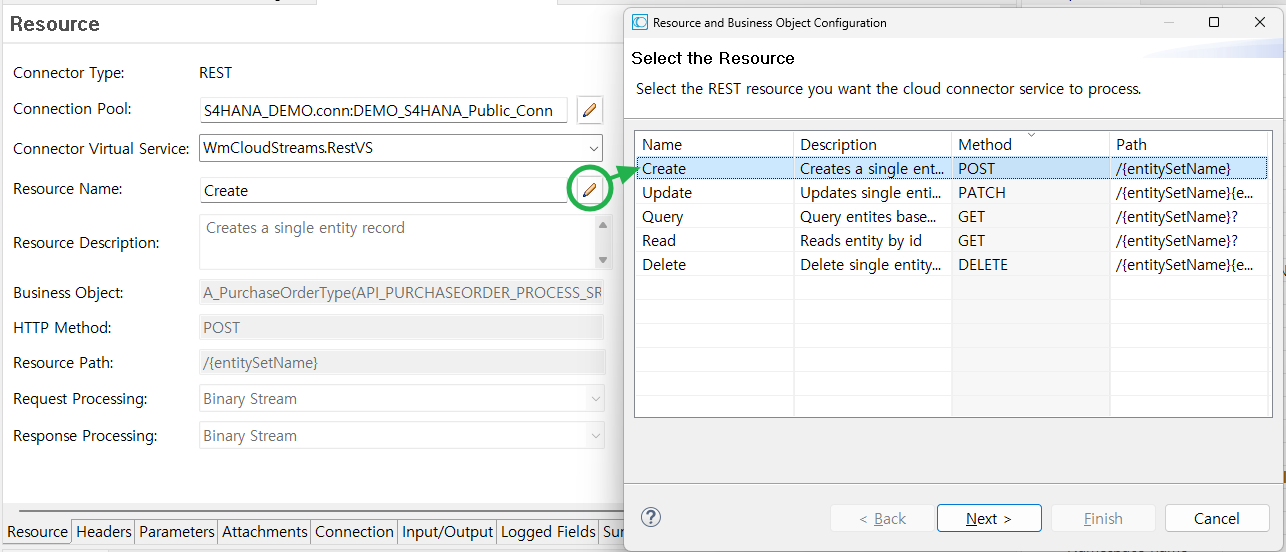Viewport: 1286px width, 552px height.
Task: Select the Attachments tab
Action: click(x=264, y=532)
